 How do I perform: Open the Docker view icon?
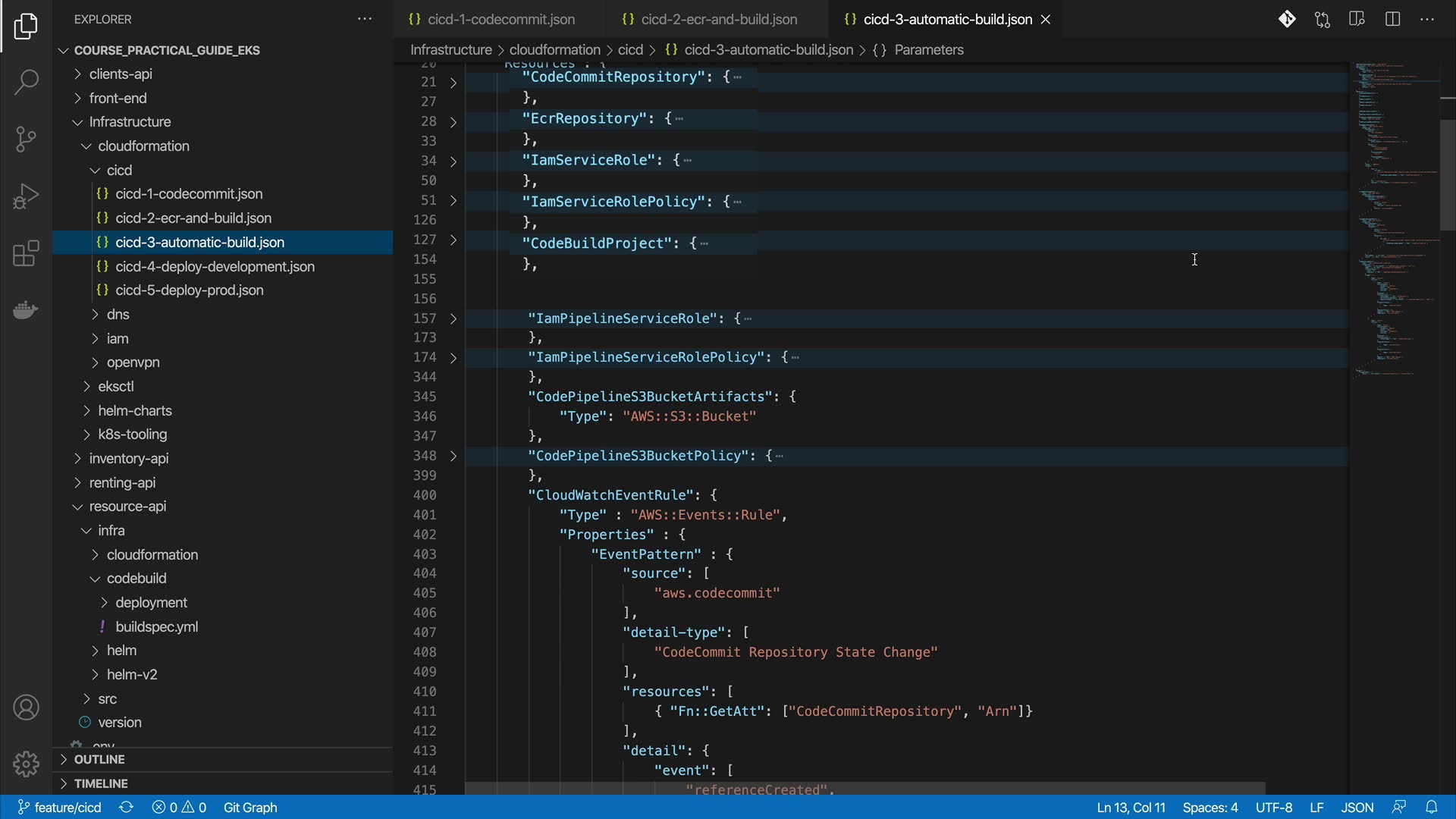(x=26, y=310)
